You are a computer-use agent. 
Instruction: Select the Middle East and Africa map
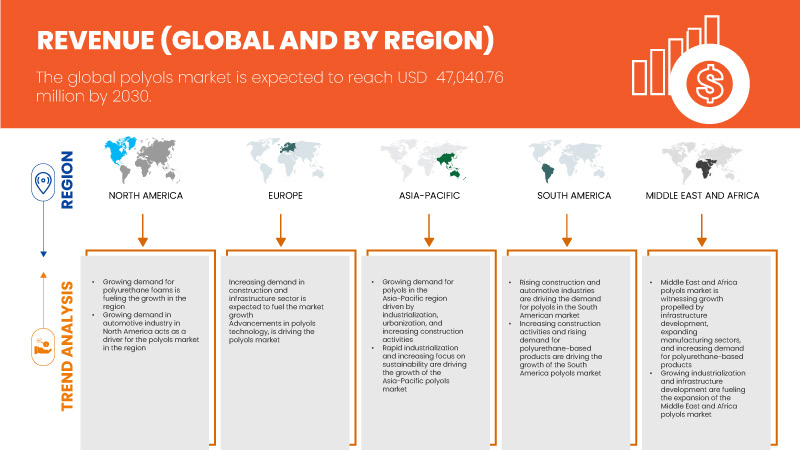click(699, 160)
